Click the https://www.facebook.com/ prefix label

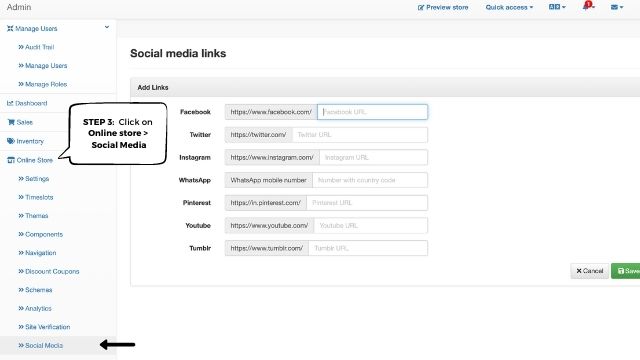coord(271,112)
